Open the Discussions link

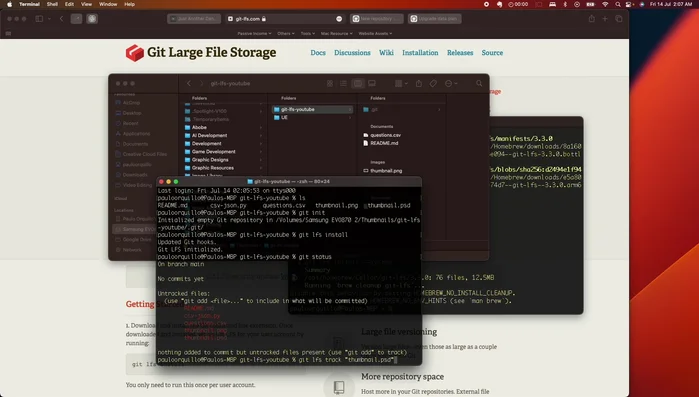[x=352, y=53]
